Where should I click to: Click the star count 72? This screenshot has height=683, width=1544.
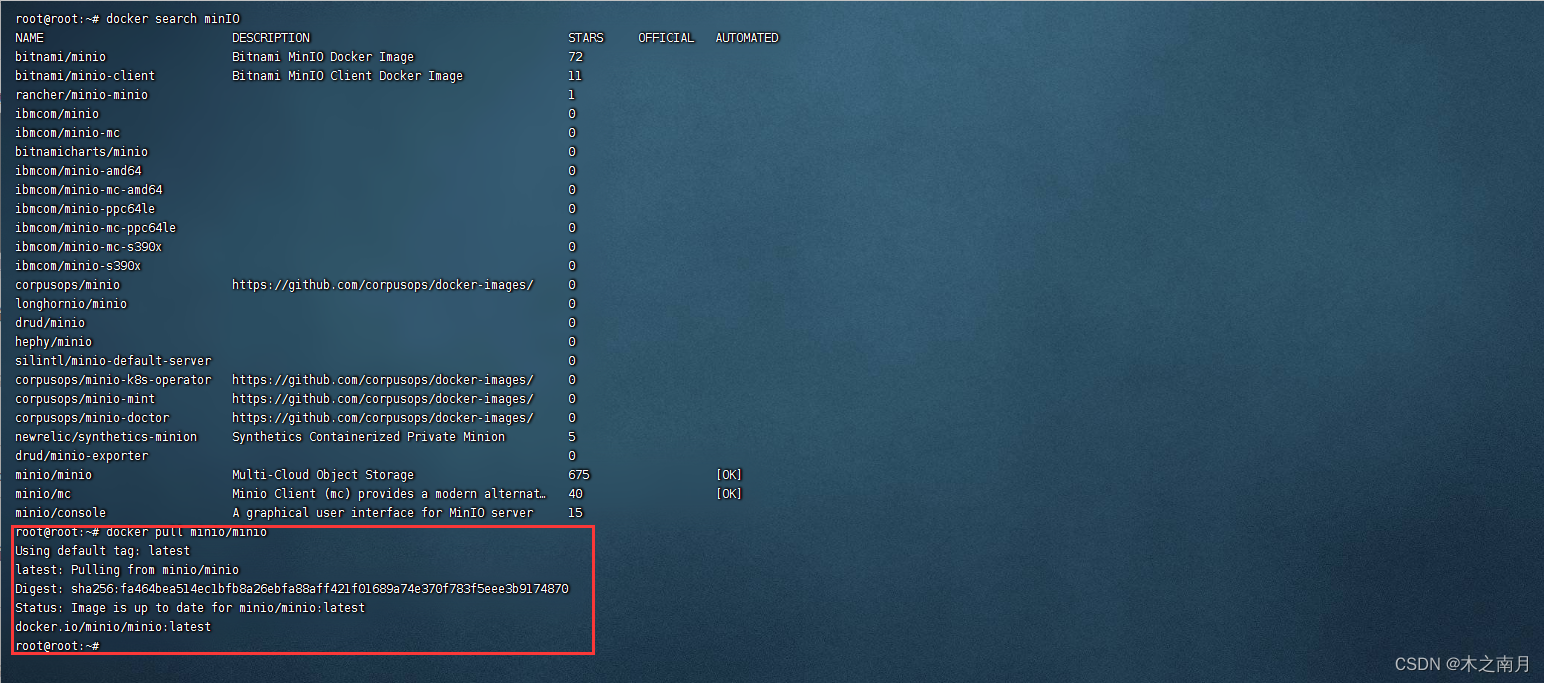click(x=575, y=57)
